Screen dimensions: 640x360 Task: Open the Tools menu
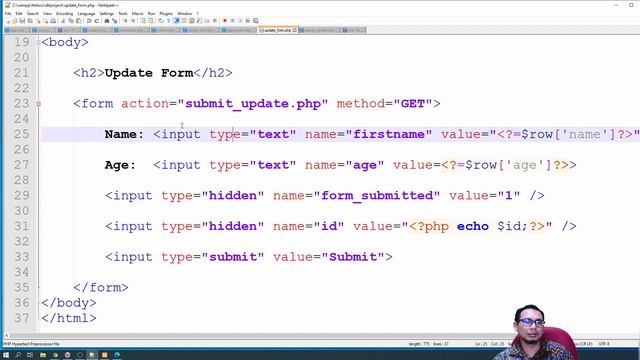[x=123, y=13]
